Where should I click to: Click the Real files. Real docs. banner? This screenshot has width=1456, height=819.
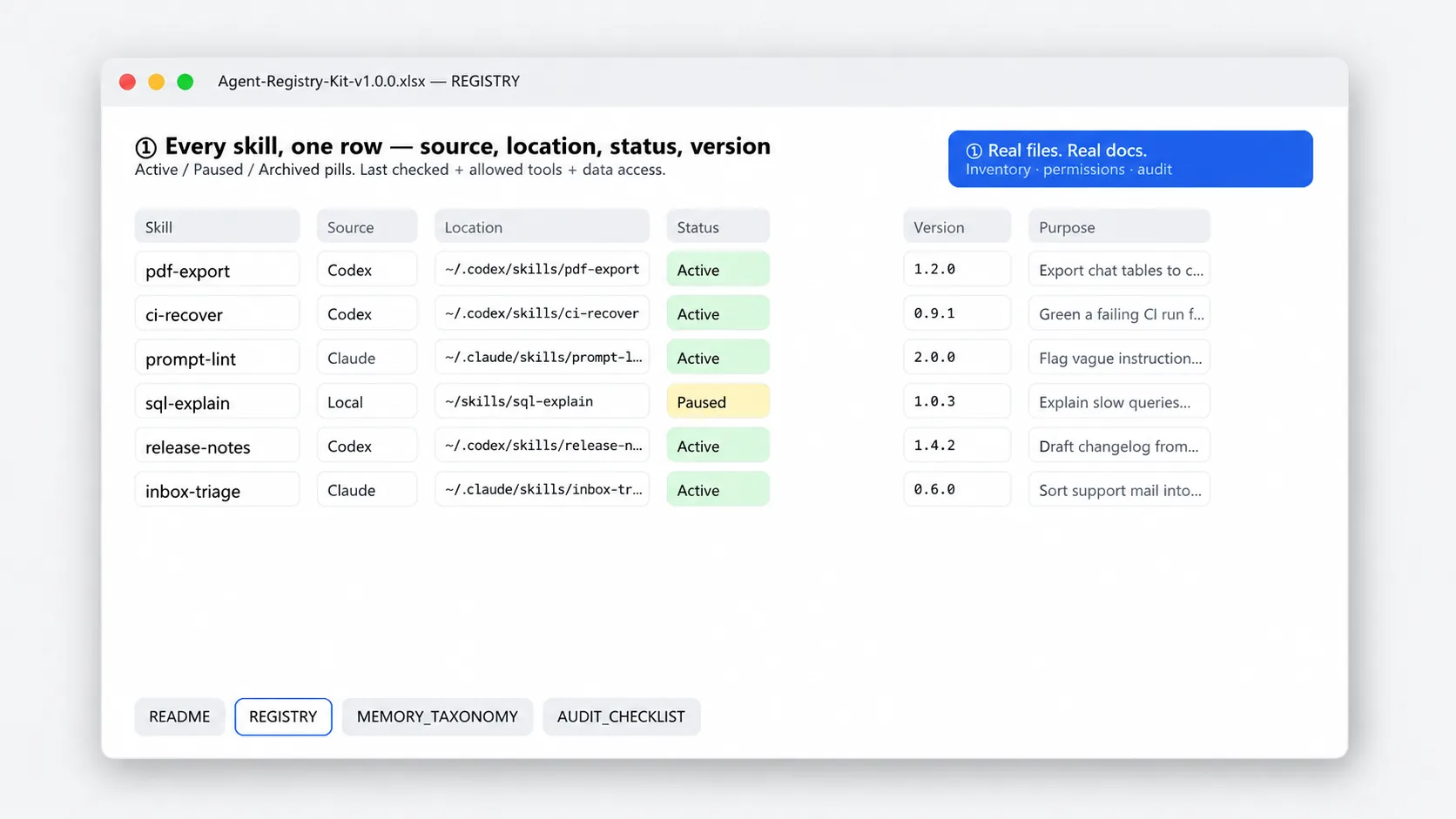pyautogui.click(x=1130, y=158)
